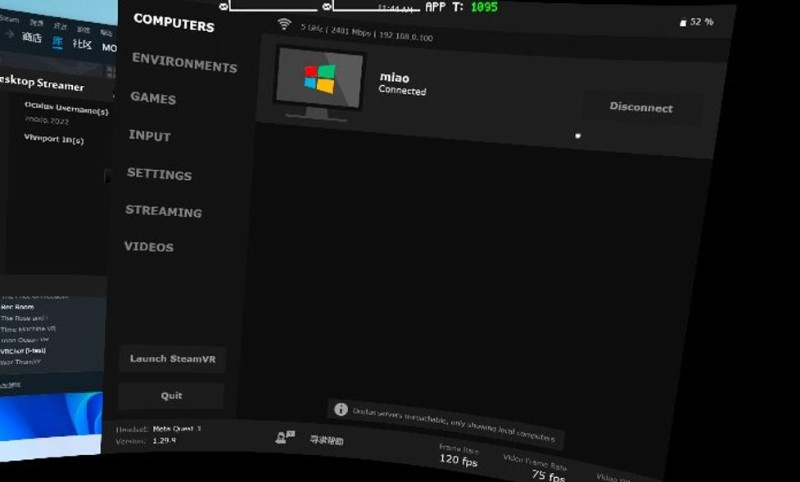Click the Disconnect button for miao
The height and width of the screenshot is (482, 800).
[x=641, y=107]
